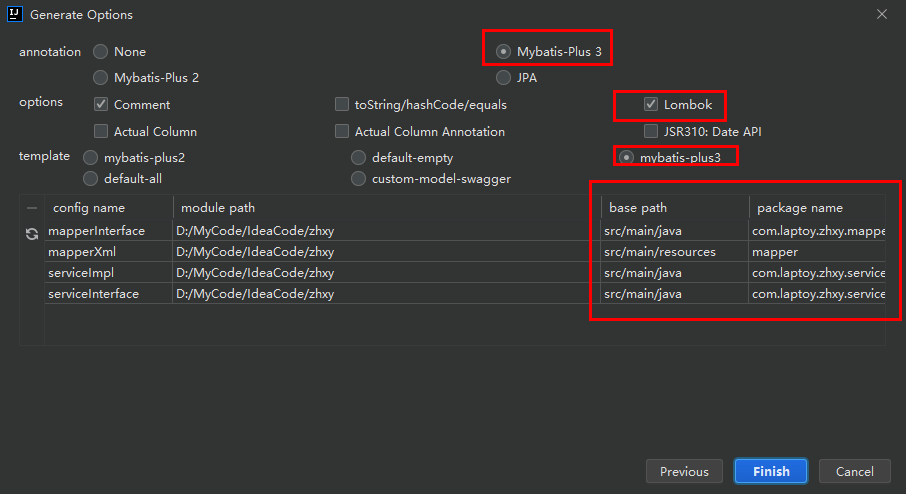Enable the JSR310: Date API checkbox
906x494 pixels.
651,131
